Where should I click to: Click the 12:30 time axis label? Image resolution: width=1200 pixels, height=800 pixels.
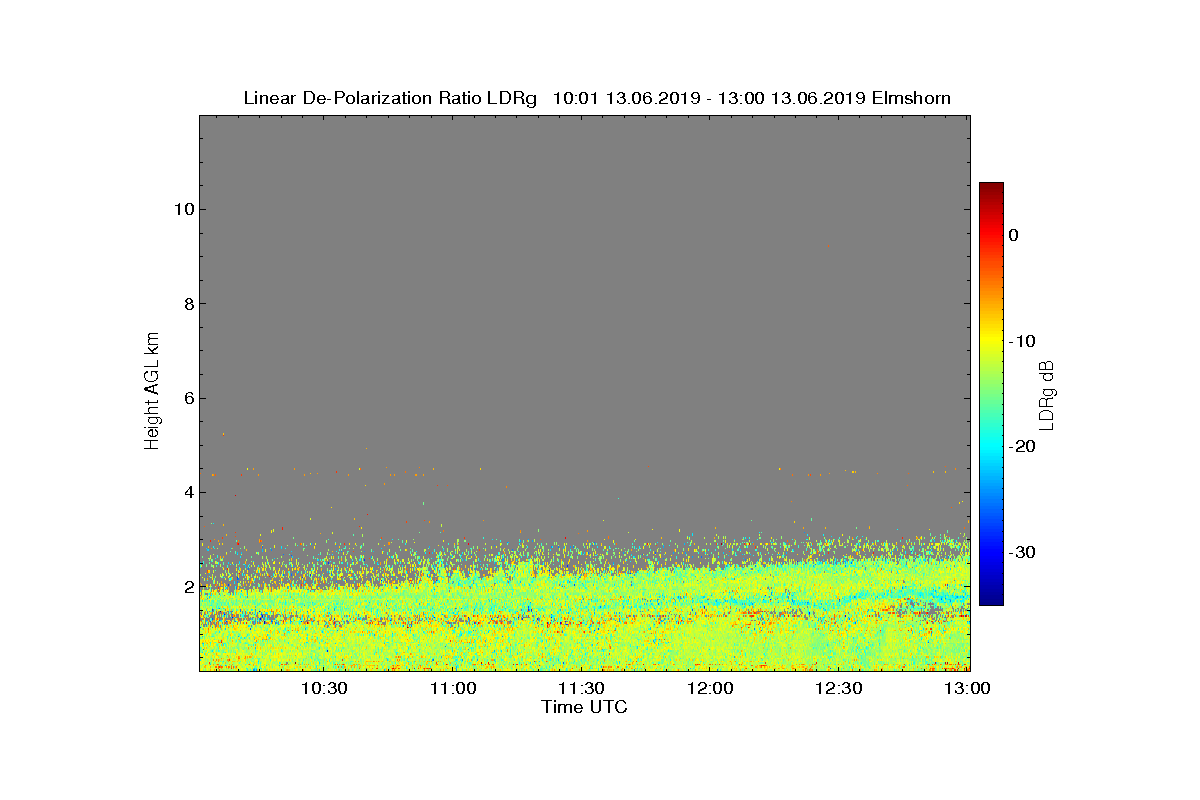838,688
